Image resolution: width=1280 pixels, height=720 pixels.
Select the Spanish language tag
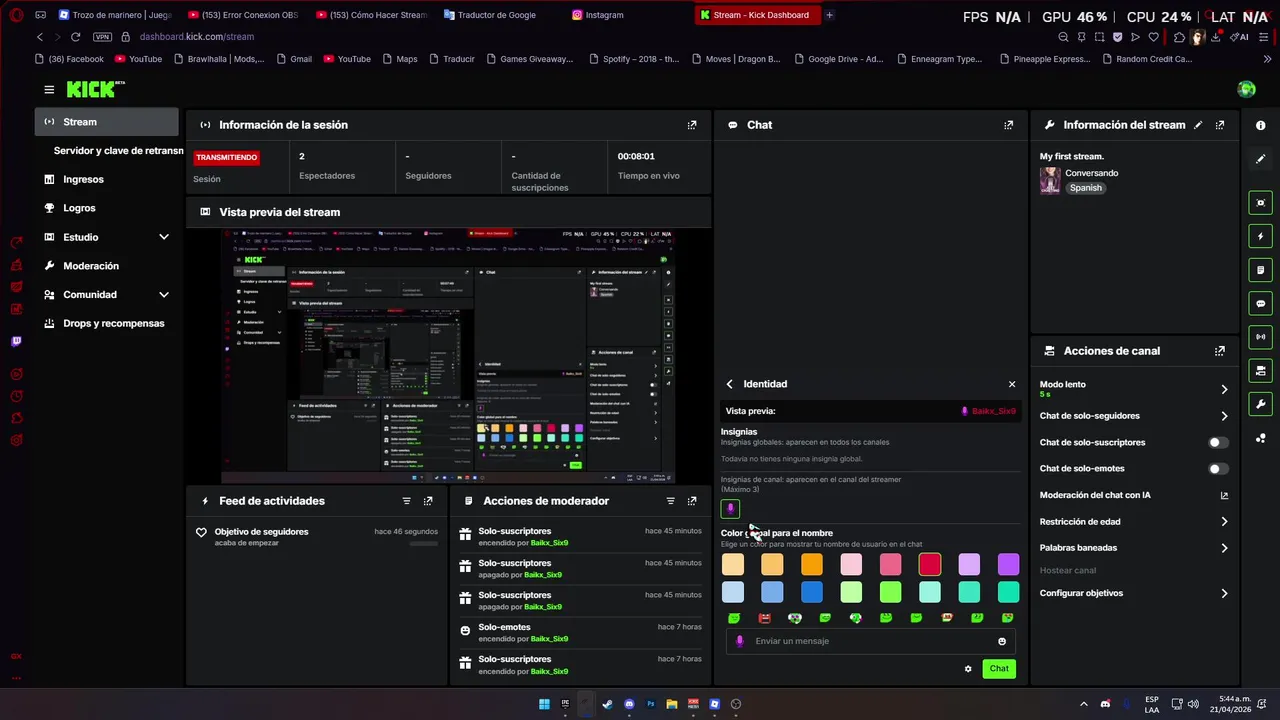pos(1085,188)
